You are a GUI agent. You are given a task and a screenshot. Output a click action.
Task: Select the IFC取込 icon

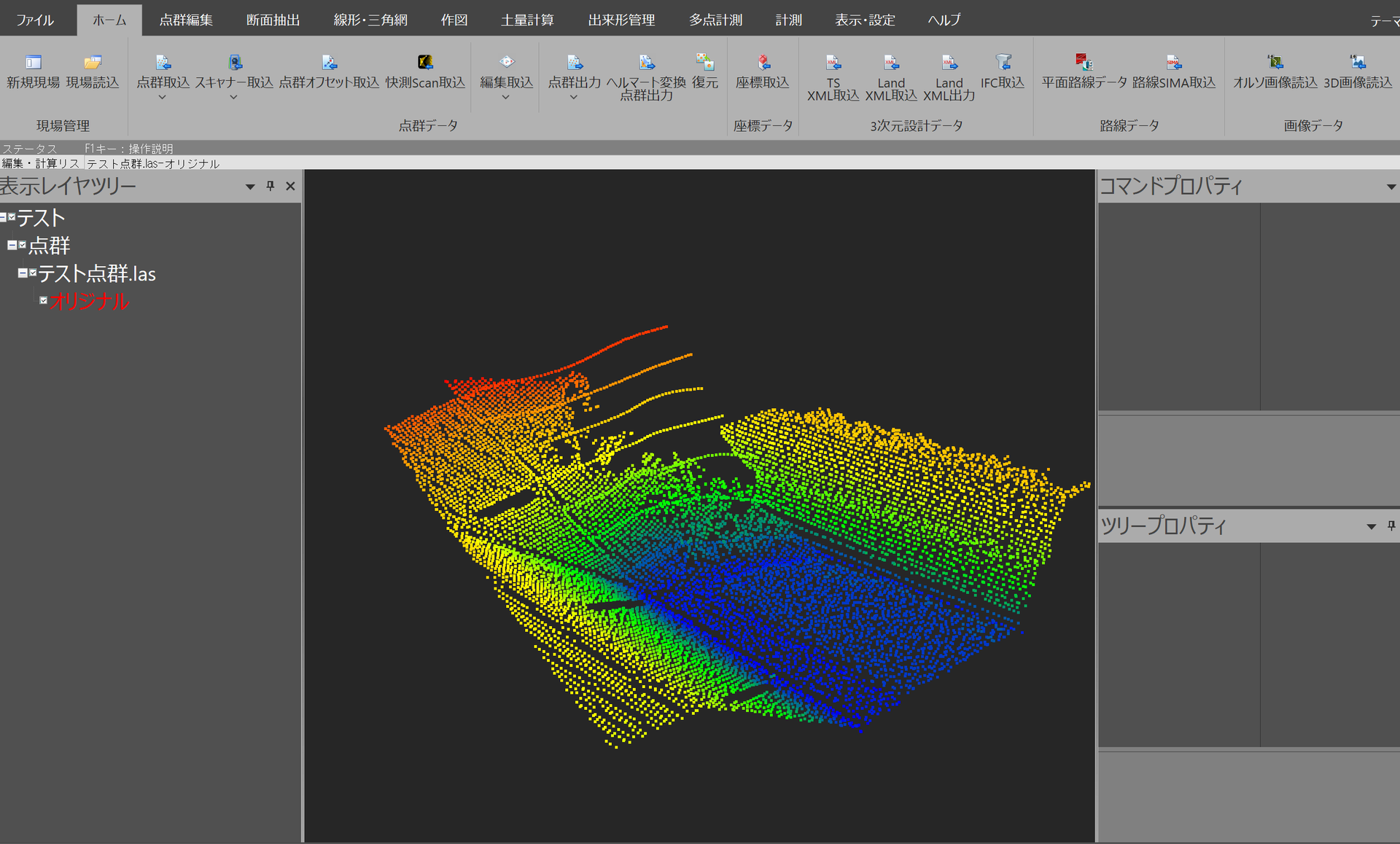[1003, 63]
